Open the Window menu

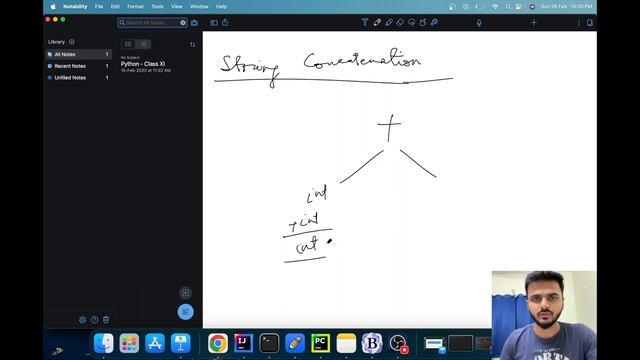click(x=199, y=7)
